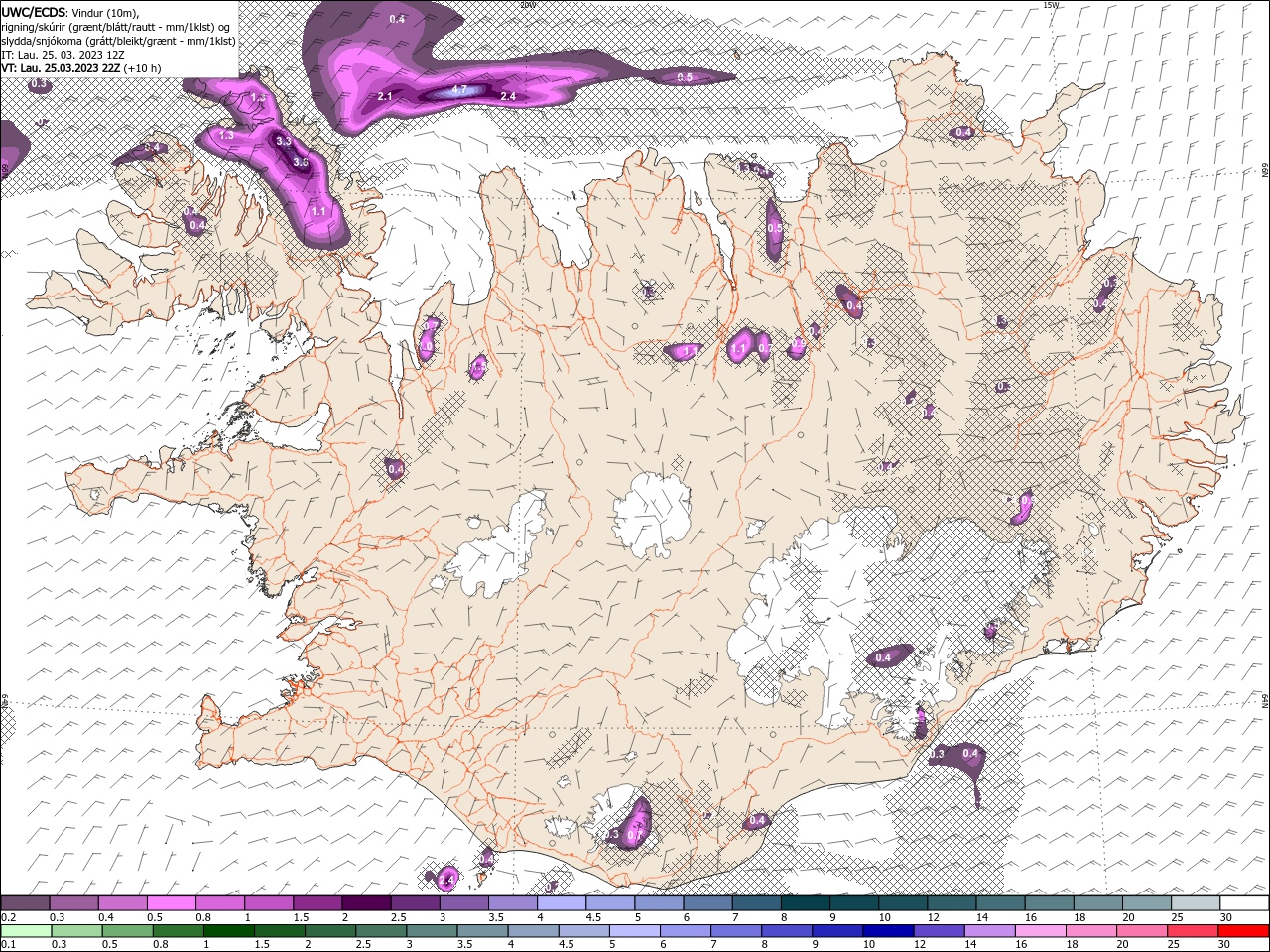Image resolution: width=1270 pixels, height=952 pixels.
Task: Click the 15W longitude label at top
Action: (x=1051, y=5)
